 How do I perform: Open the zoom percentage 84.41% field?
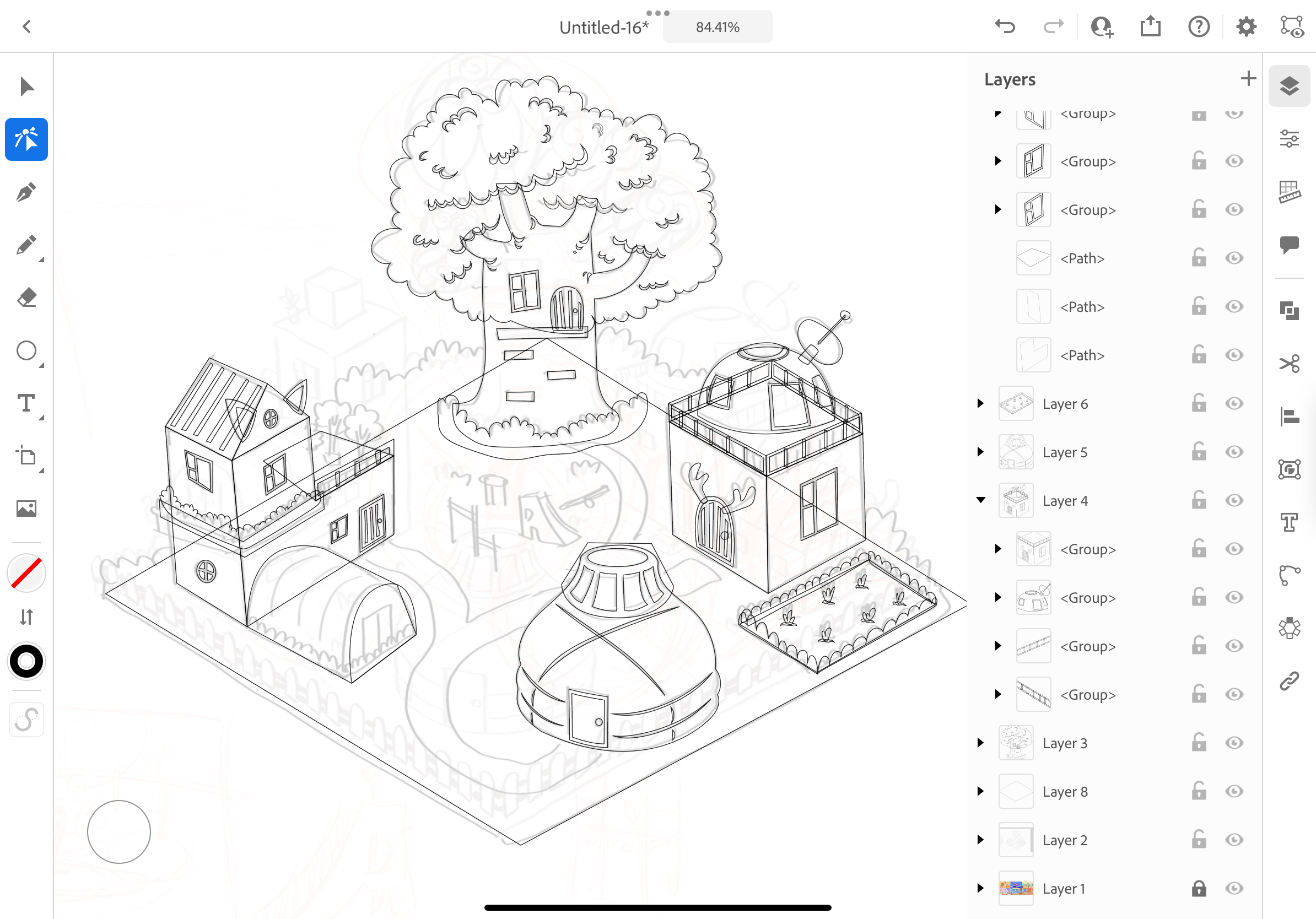[717, 27]
